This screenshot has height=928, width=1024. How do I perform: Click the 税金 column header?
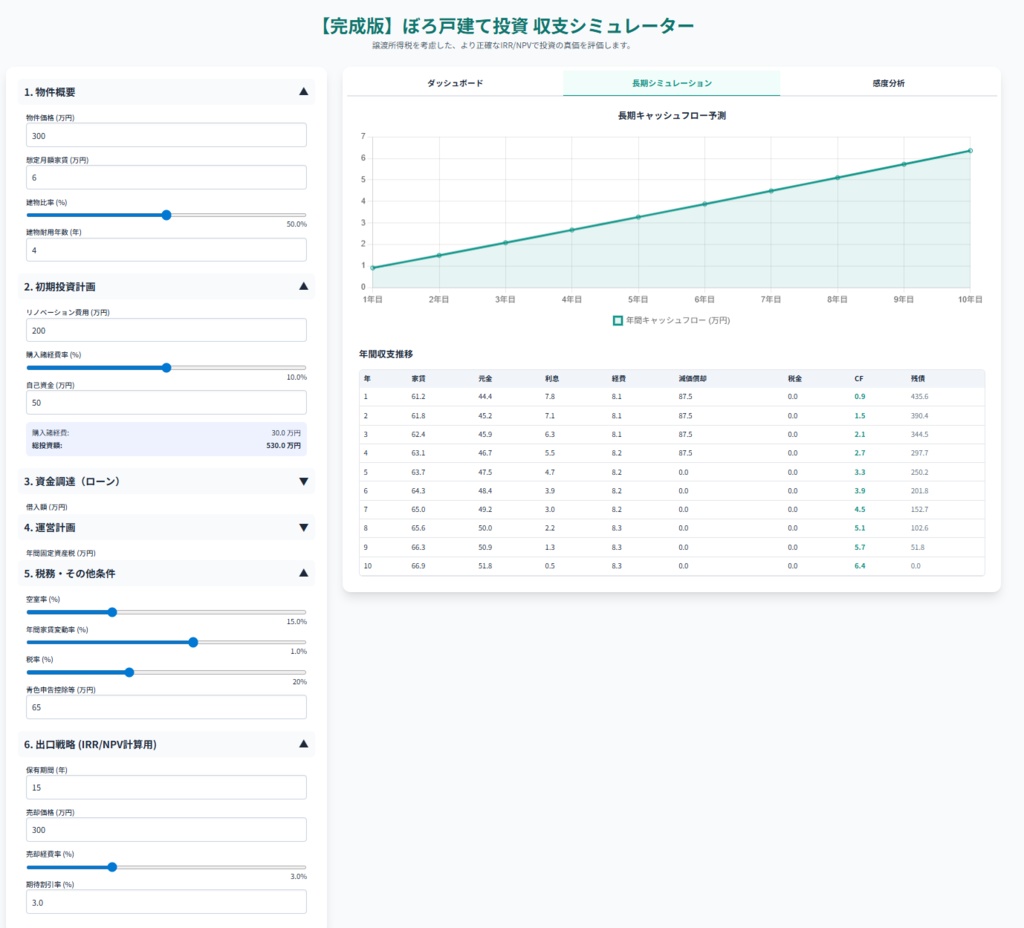point(795,379)
